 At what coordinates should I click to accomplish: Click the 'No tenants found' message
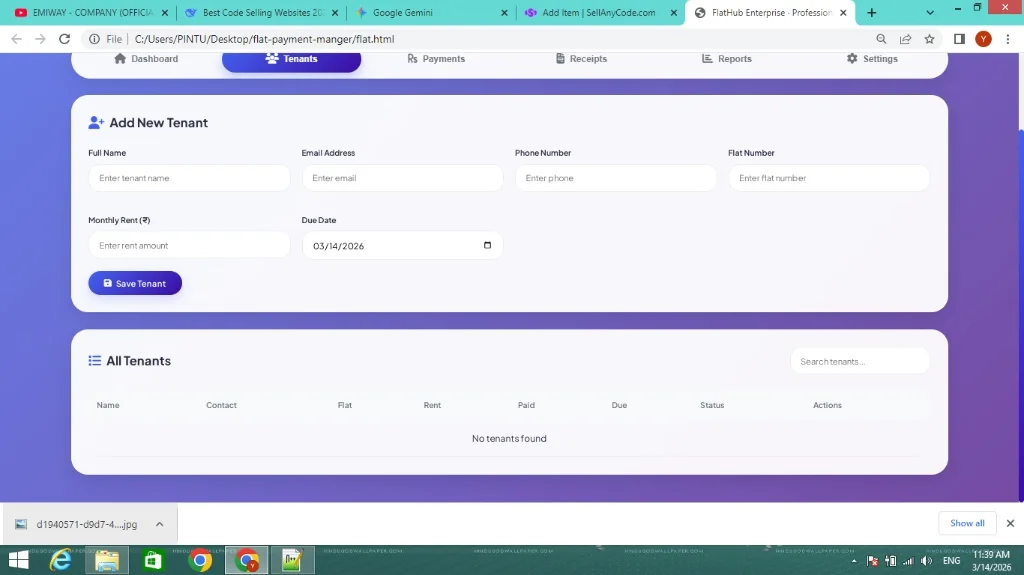[509, 438]
